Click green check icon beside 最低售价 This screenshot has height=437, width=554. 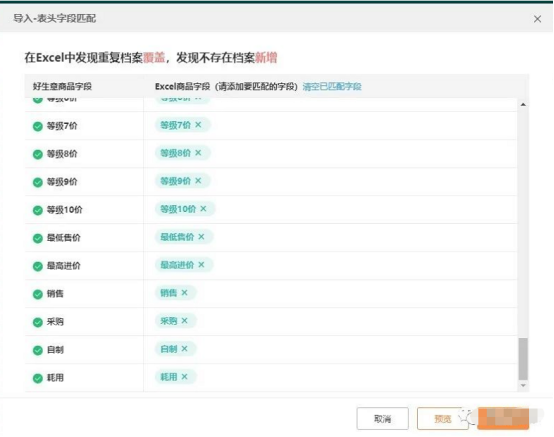pos(38,238)
